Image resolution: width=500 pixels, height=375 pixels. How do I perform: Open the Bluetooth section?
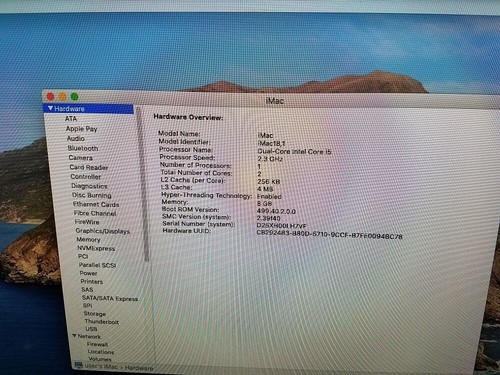click(x=83, y=148)
